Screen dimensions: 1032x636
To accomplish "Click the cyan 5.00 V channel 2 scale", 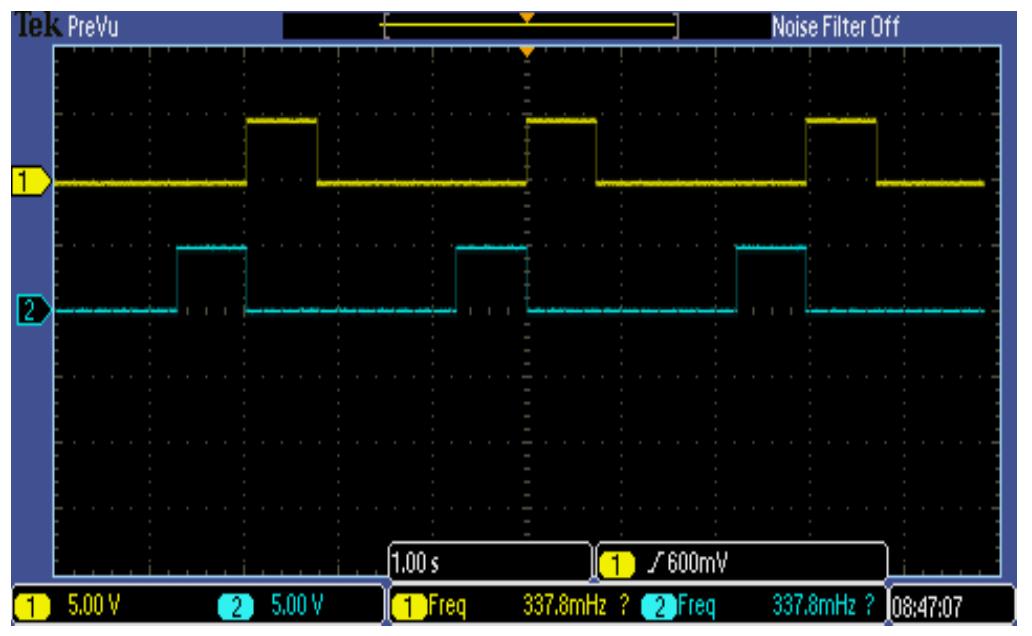I will point(297,604).
